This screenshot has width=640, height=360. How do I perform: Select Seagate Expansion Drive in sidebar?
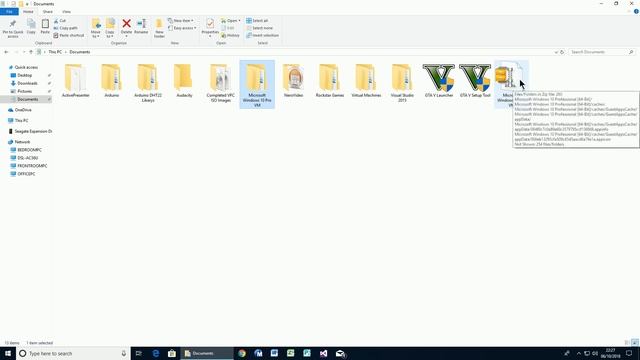coord(33,131)
